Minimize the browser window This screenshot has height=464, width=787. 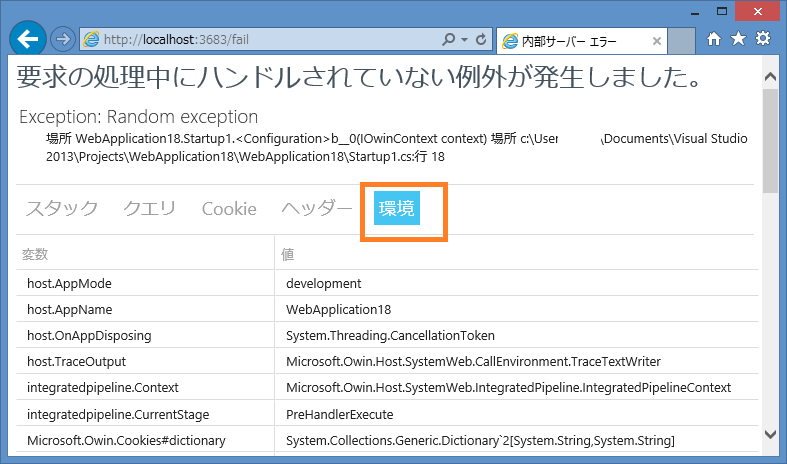pyautogui.click(x=695, y=12)
